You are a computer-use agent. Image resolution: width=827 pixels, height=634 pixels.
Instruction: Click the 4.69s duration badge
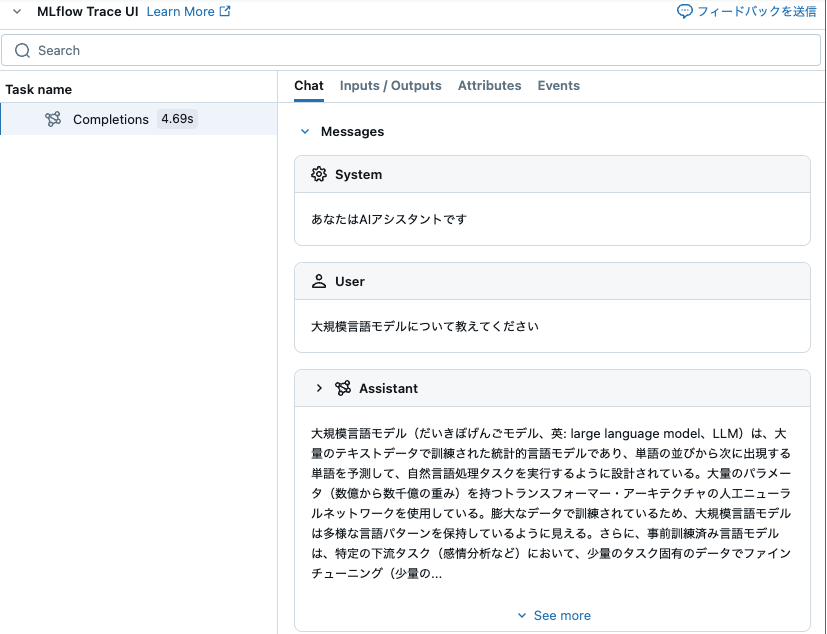[x=177, y=118]
